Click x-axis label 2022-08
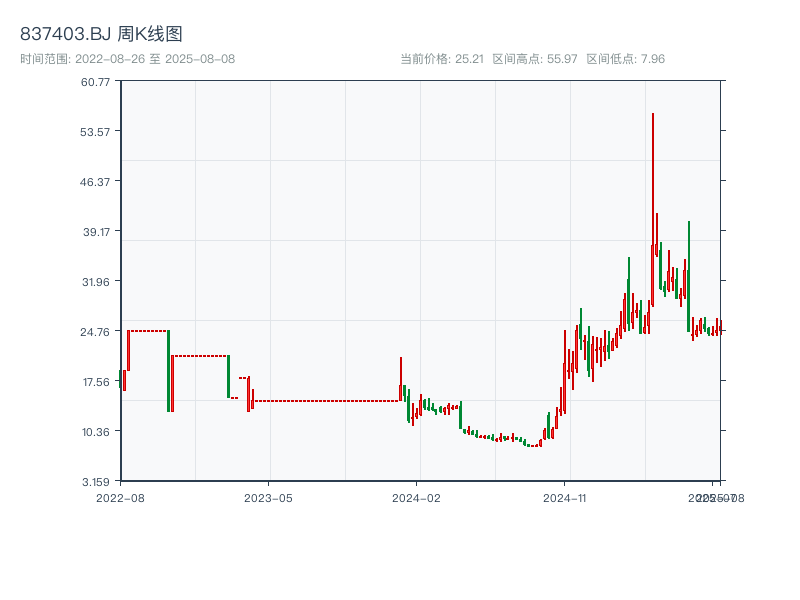 (120, 498)
